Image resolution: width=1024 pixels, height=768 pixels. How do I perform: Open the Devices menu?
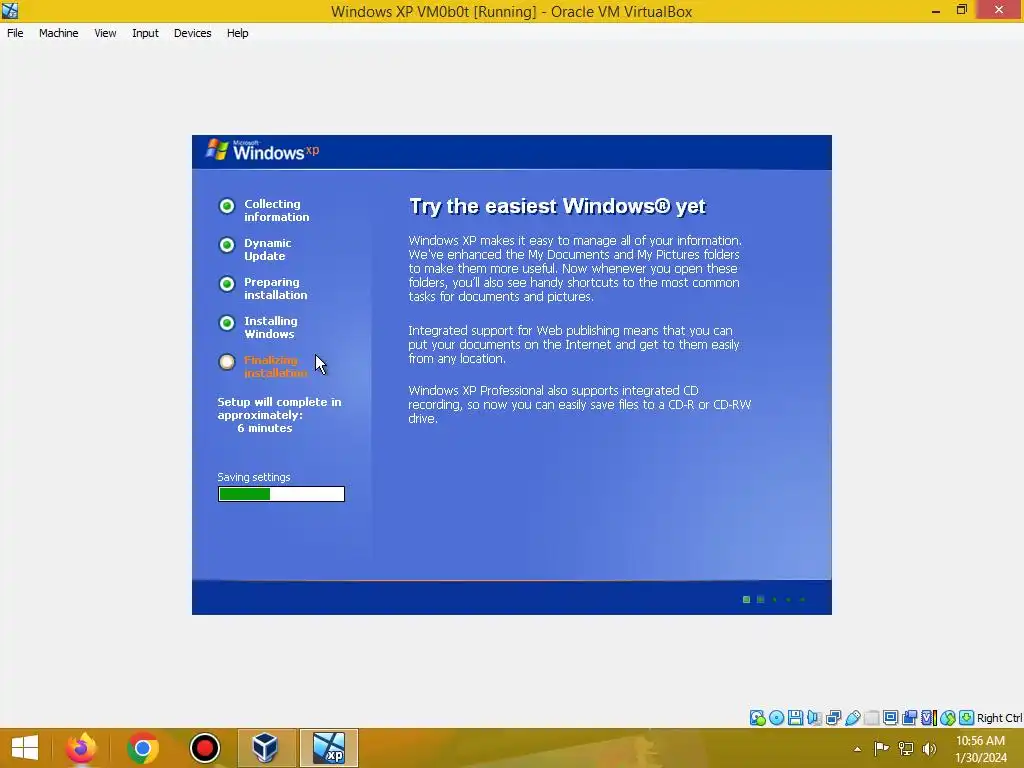tap(192, 33)
